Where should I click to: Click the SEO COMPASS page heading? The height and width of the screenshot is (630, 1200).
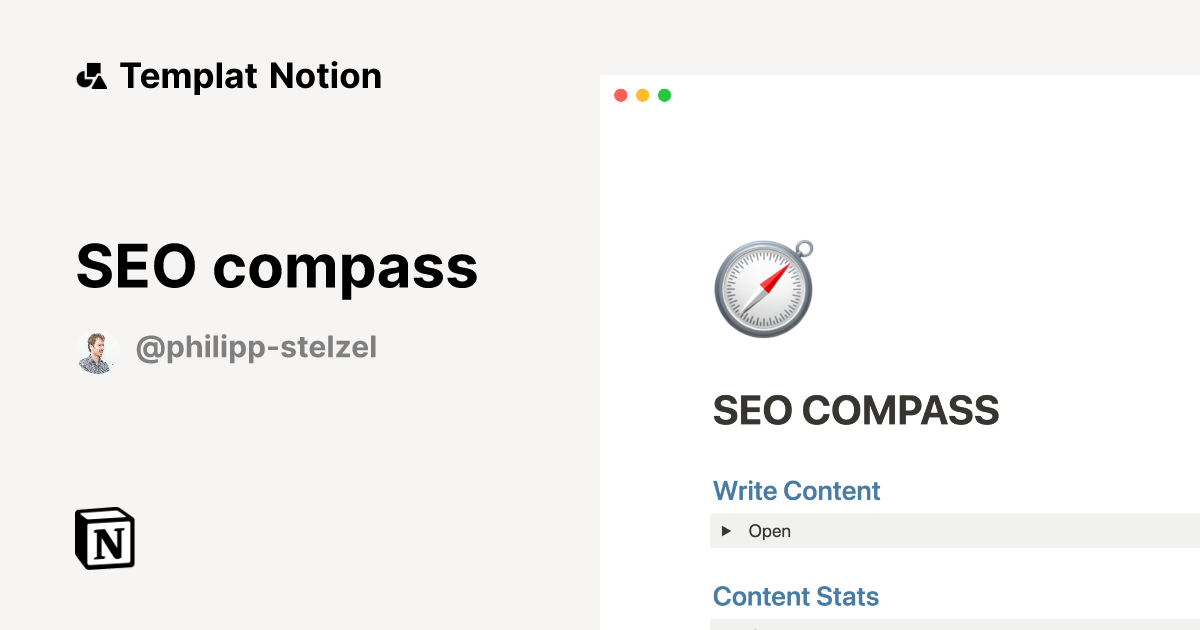856,410
